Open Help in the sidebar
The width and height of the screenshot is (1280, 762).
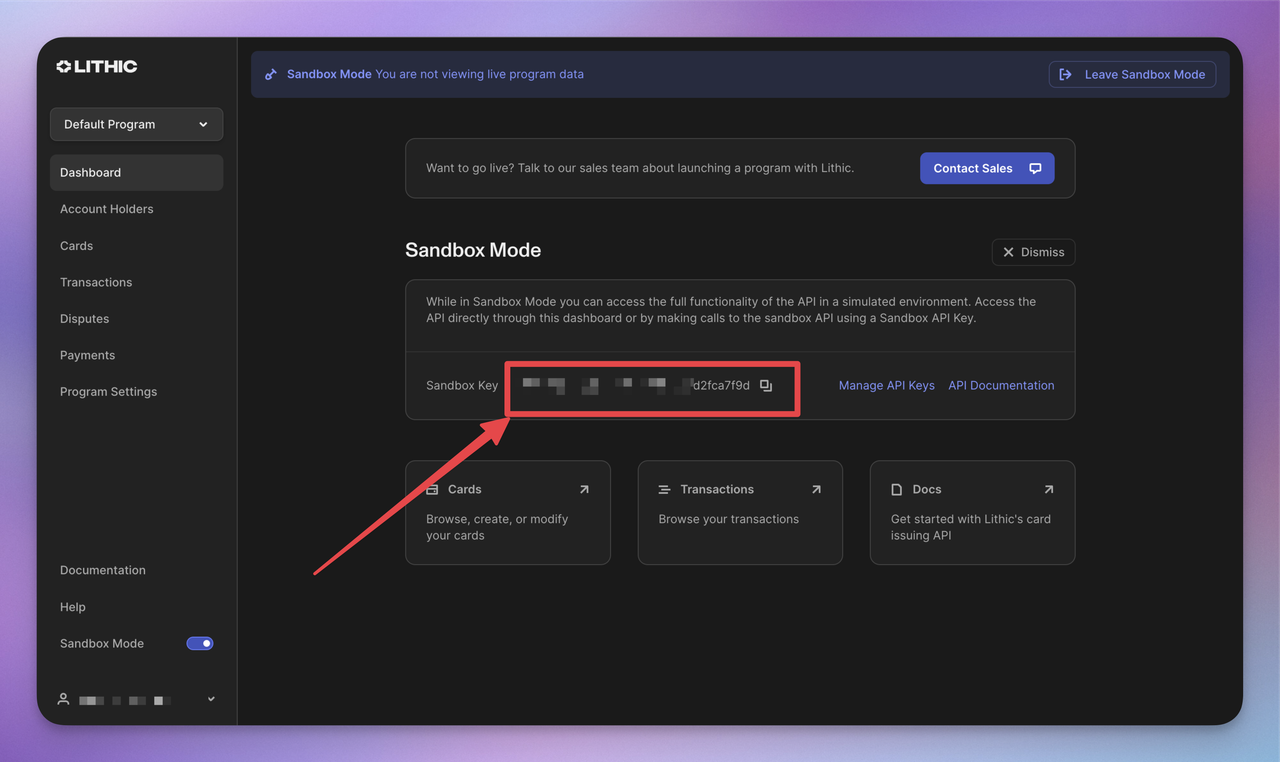pos(73,606)
